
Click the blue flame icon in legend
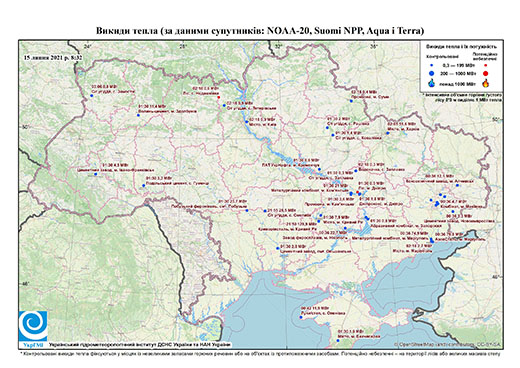tap(432, 83)
